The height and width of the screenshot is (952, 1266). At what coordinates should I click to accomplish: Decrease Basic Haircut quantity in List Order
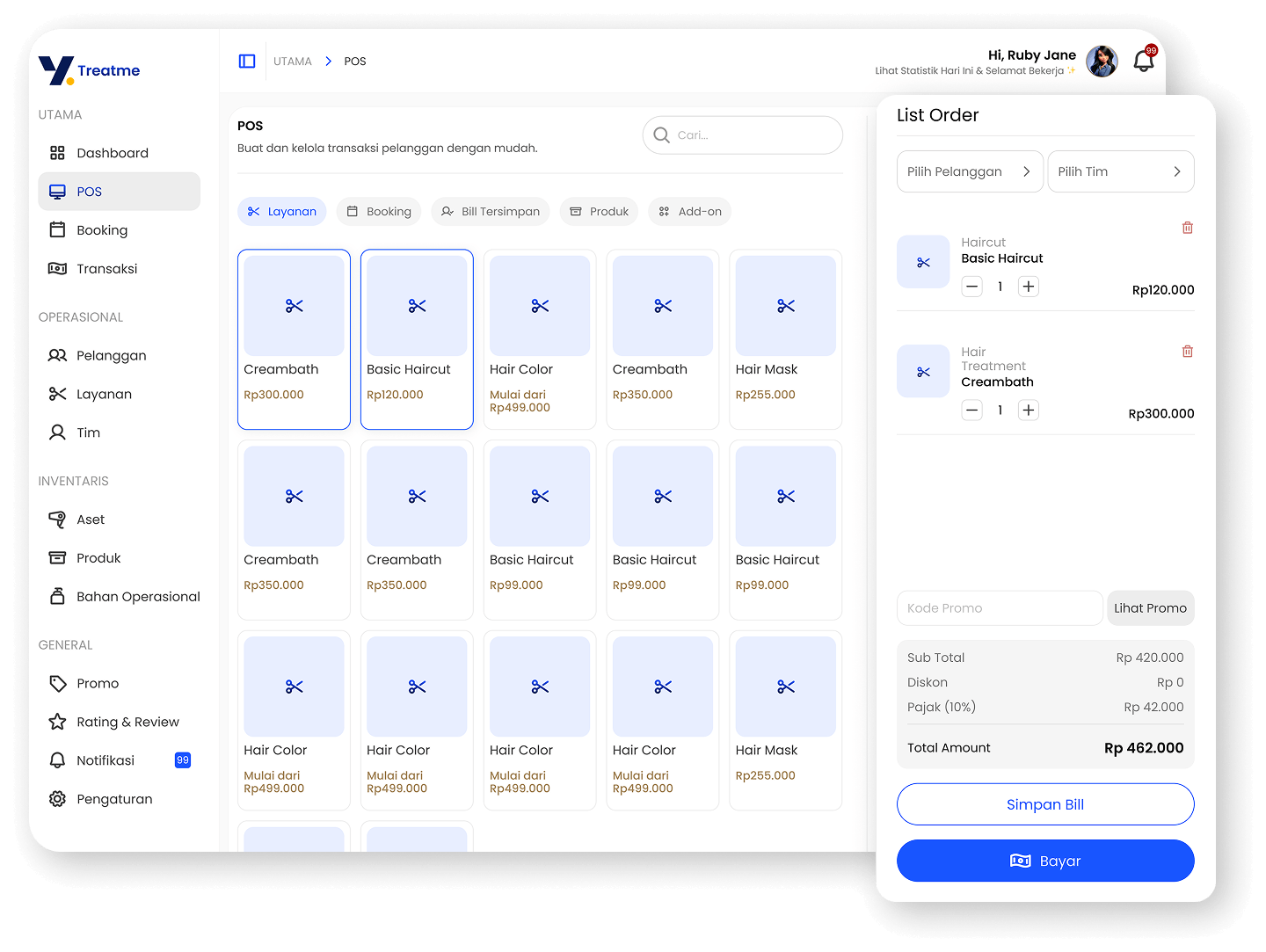tap(971, 287)
